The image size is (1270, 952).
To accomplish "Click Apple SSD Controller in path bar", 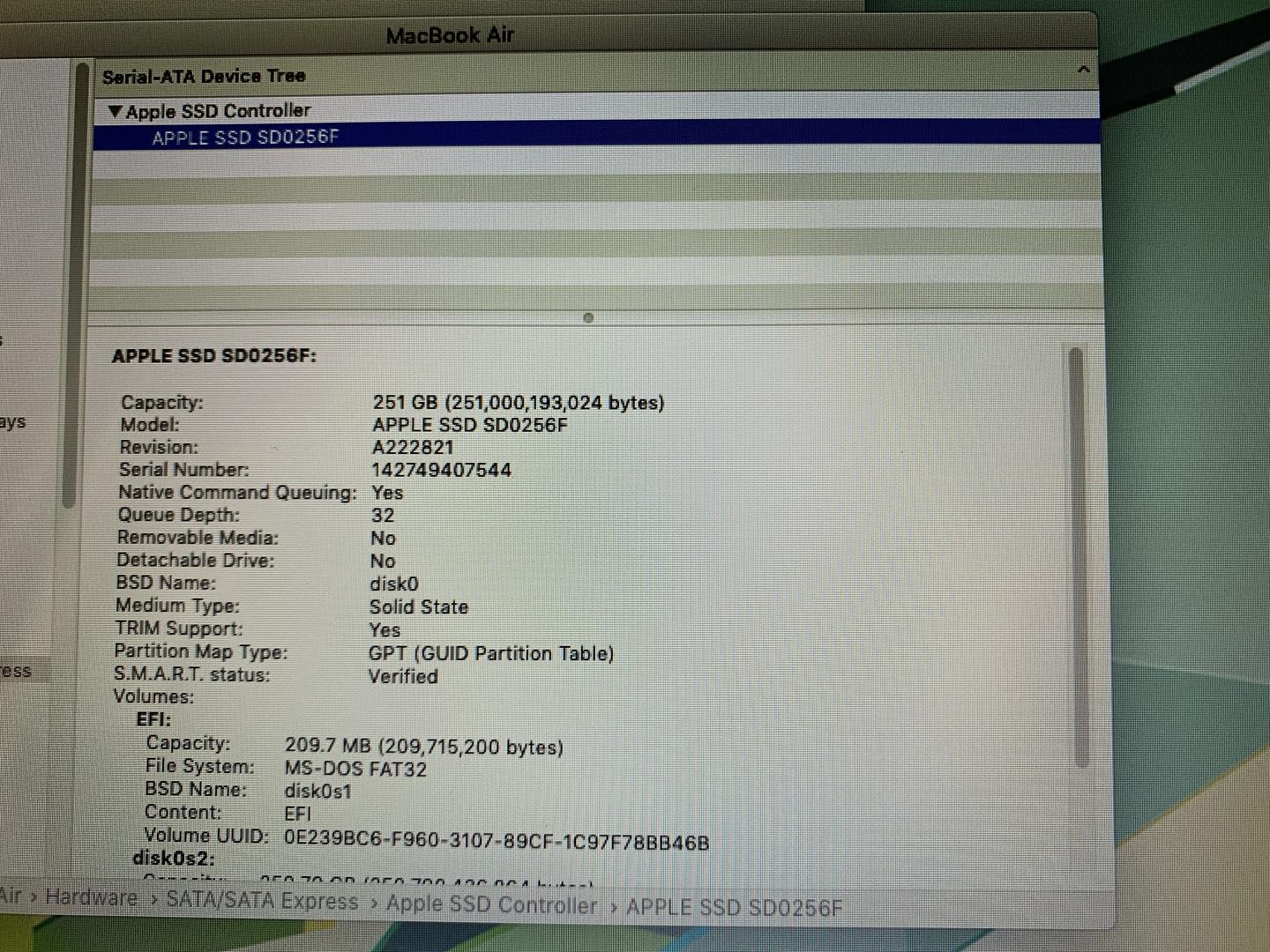I will click(491, 904).
